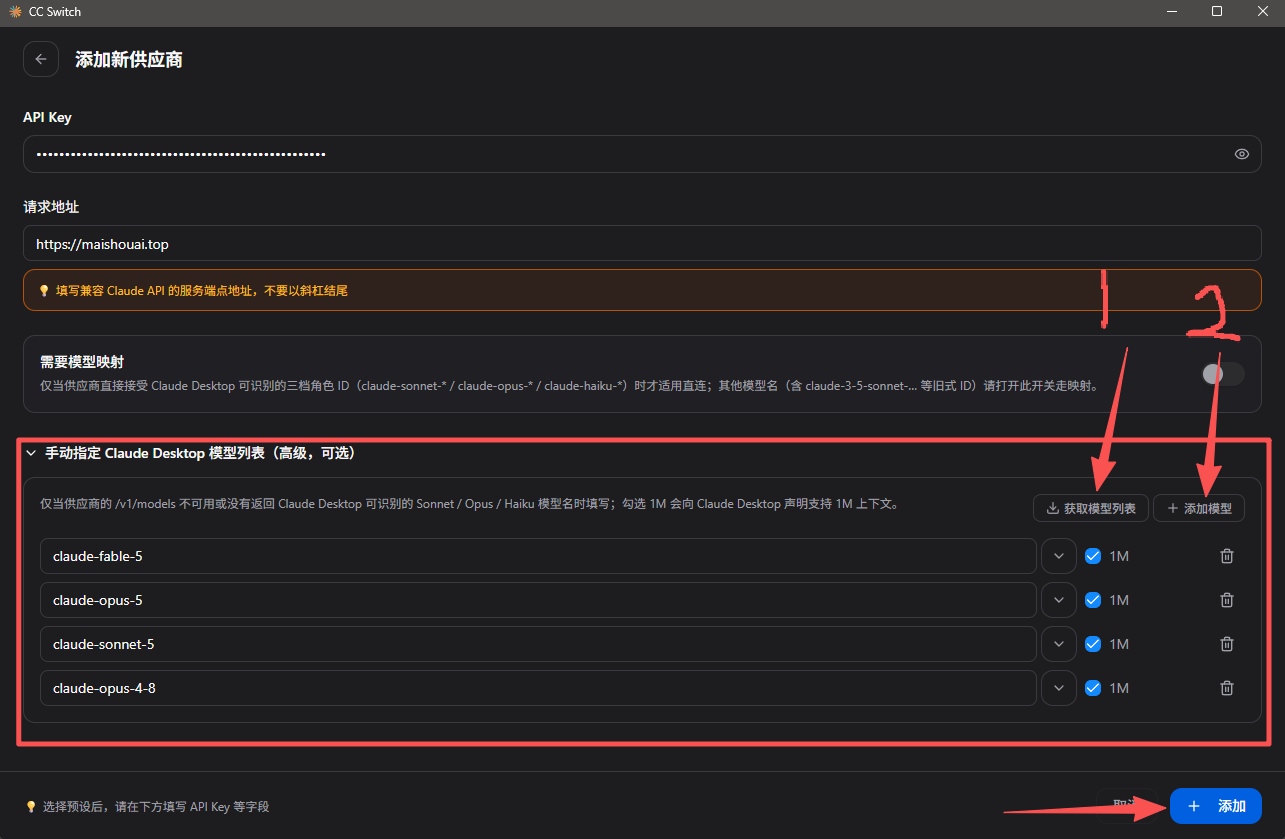Minimize the CC Switch window
Viewport: 1285px width, 839px height.
click(1171, 12)
